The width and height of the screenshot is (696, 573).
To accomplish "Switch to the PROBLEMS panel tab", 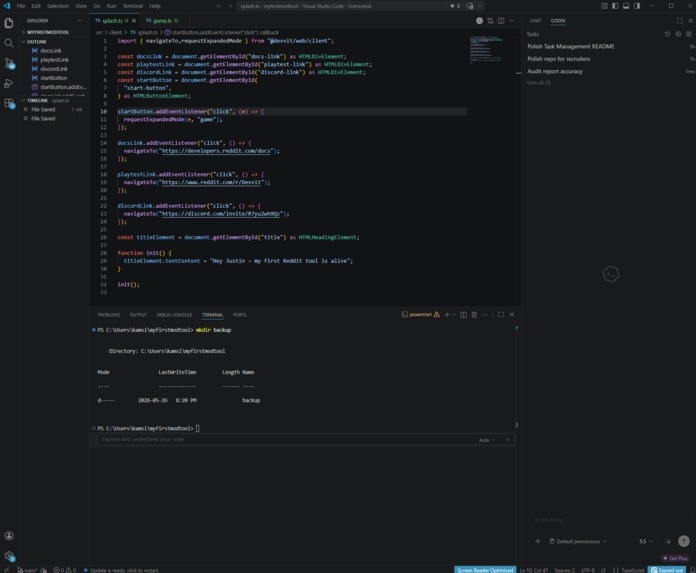I will 109,315.
